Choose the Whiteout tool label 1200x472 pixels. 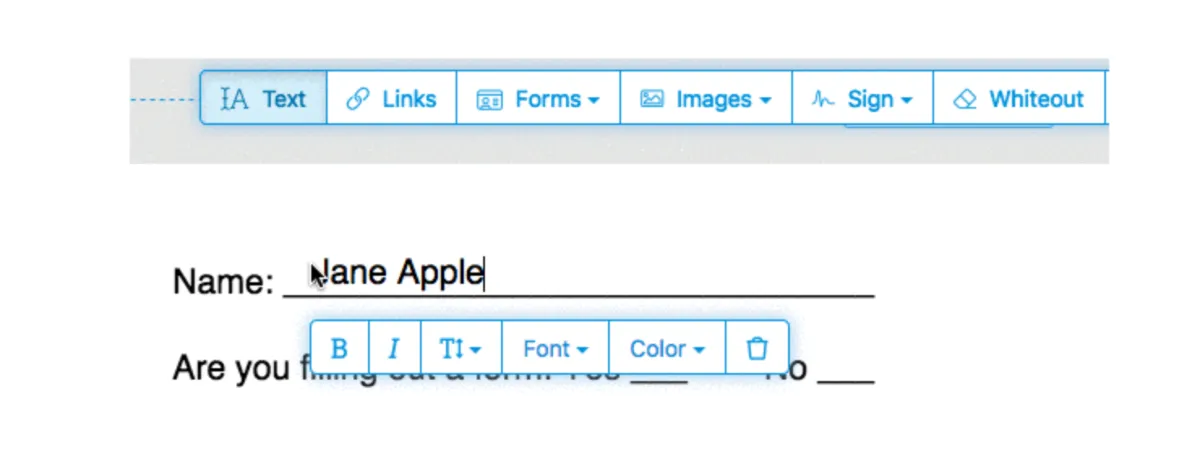(x=1036, y=99)
